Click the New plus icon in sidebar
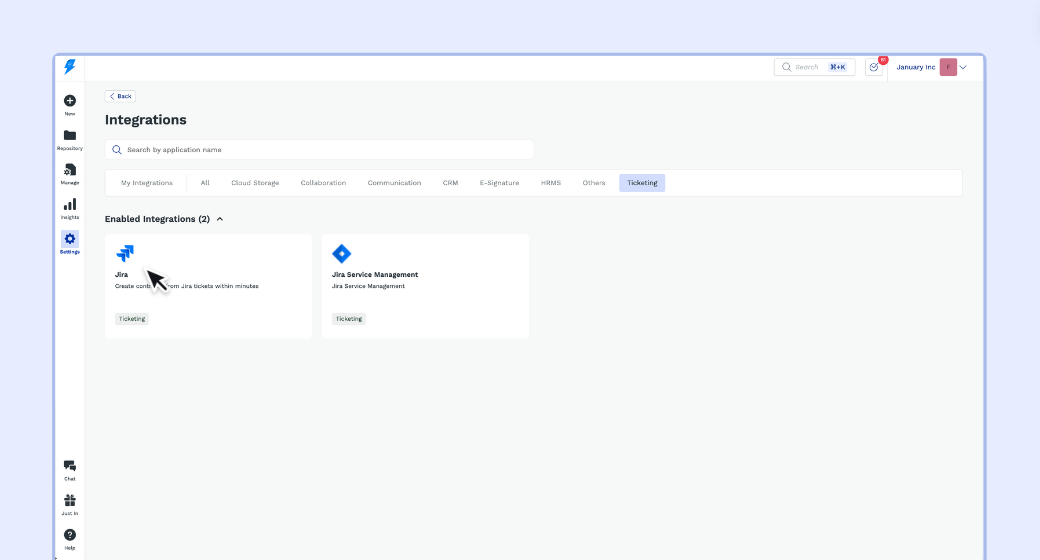 tap(69, 101)
